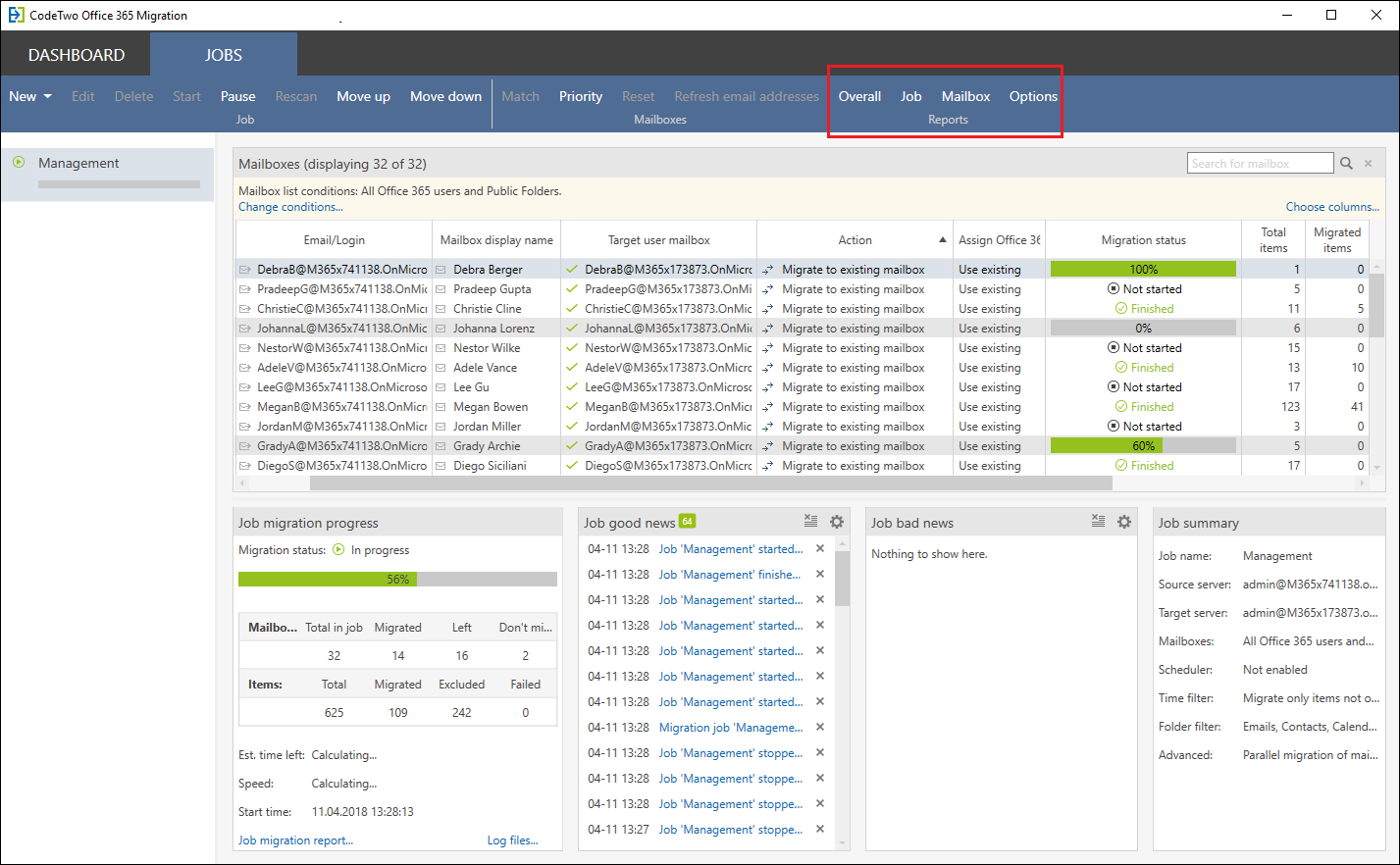Click the In progress status icon
The width and height of the screenshot is (1400, 865).
[x=338, y=549]
